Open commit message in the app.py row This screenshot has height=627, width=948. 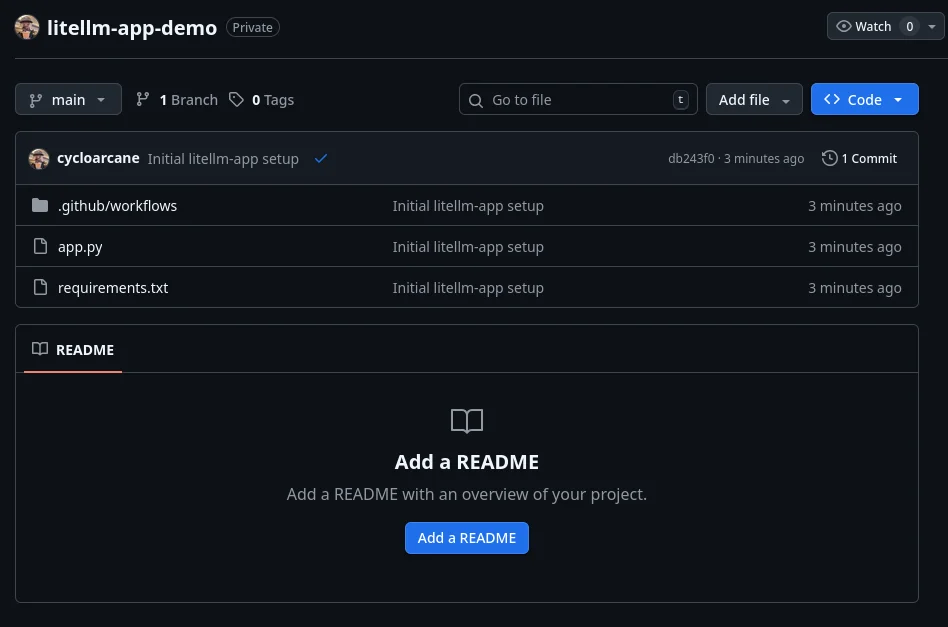tap(468, 247)
